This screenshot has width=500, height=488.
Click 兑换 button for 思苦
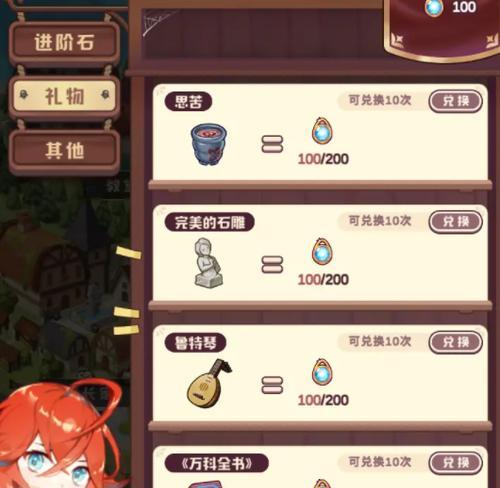455,101
